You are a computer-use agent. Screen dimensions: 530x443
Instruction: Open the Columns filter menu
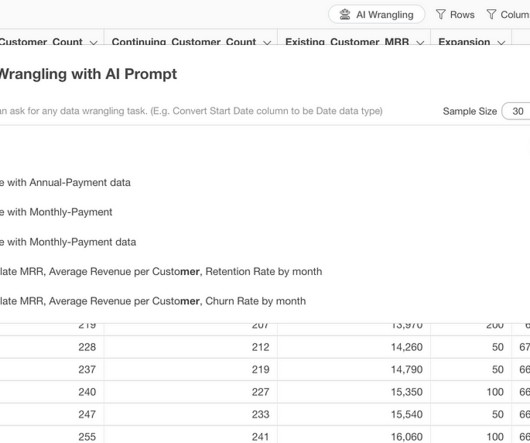(508, 15)
